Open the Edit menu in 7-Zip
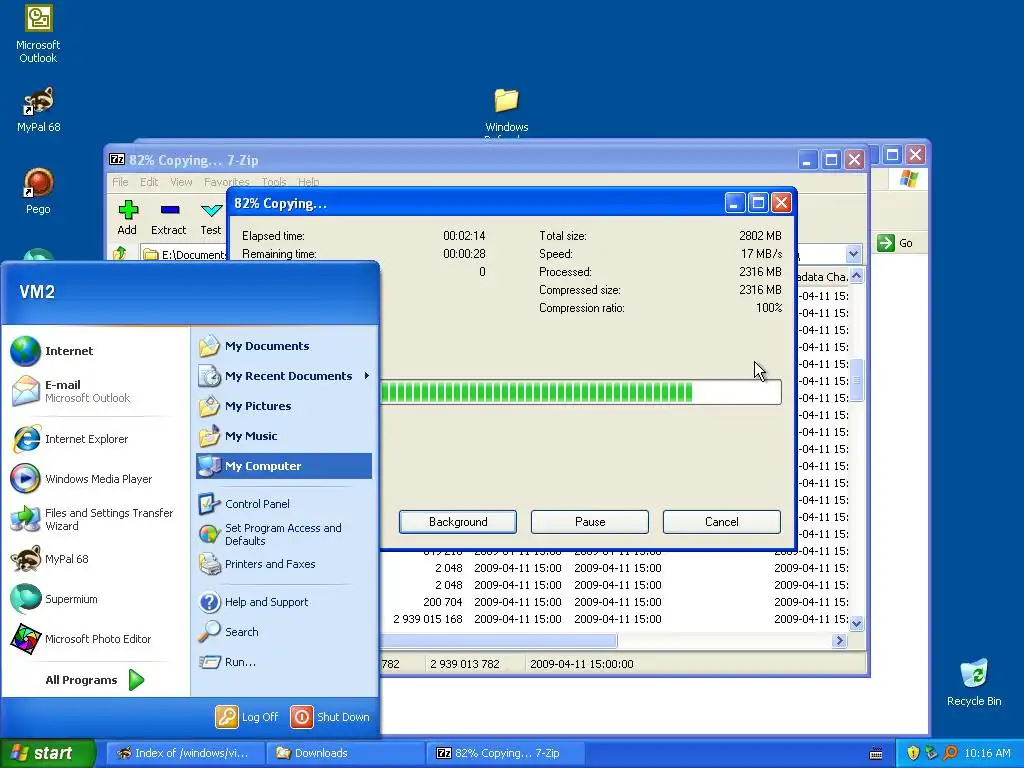This screenshot has height=768, width=1024. tap(149, 182)
